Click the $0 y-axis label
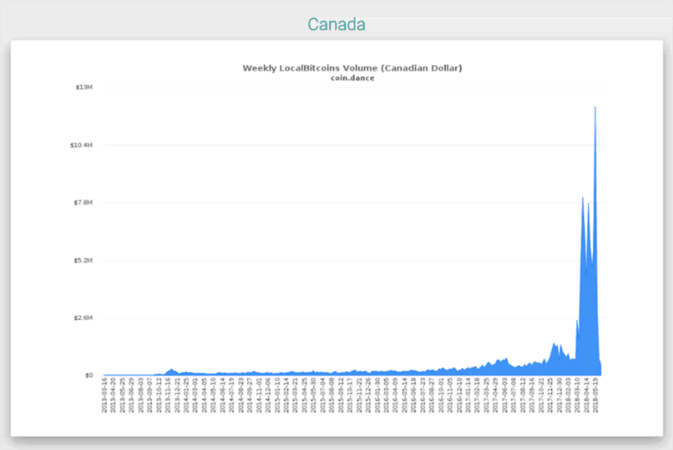Screen dimensions: 673x450 pos(89,375)
